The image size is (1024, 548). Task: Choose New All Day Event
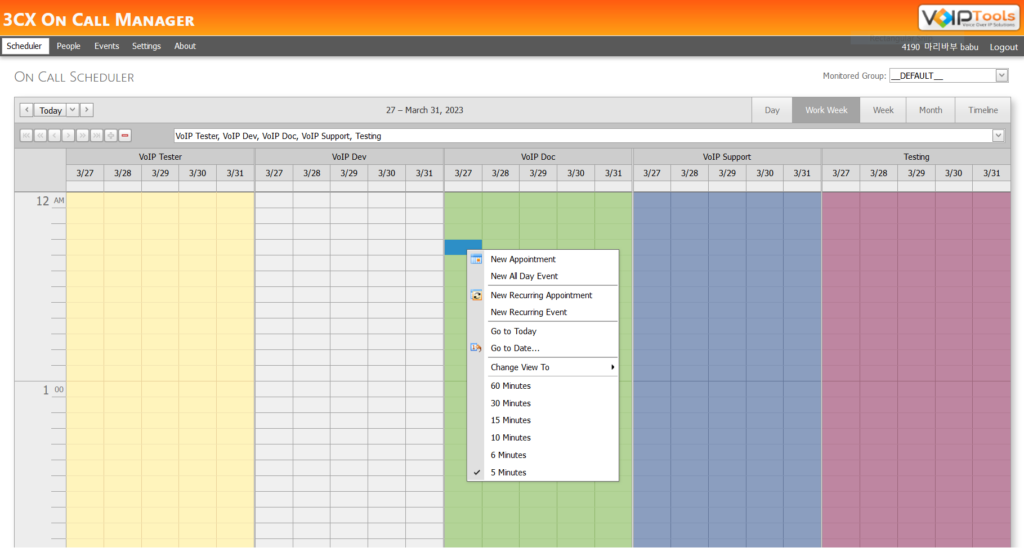point(543,276)
